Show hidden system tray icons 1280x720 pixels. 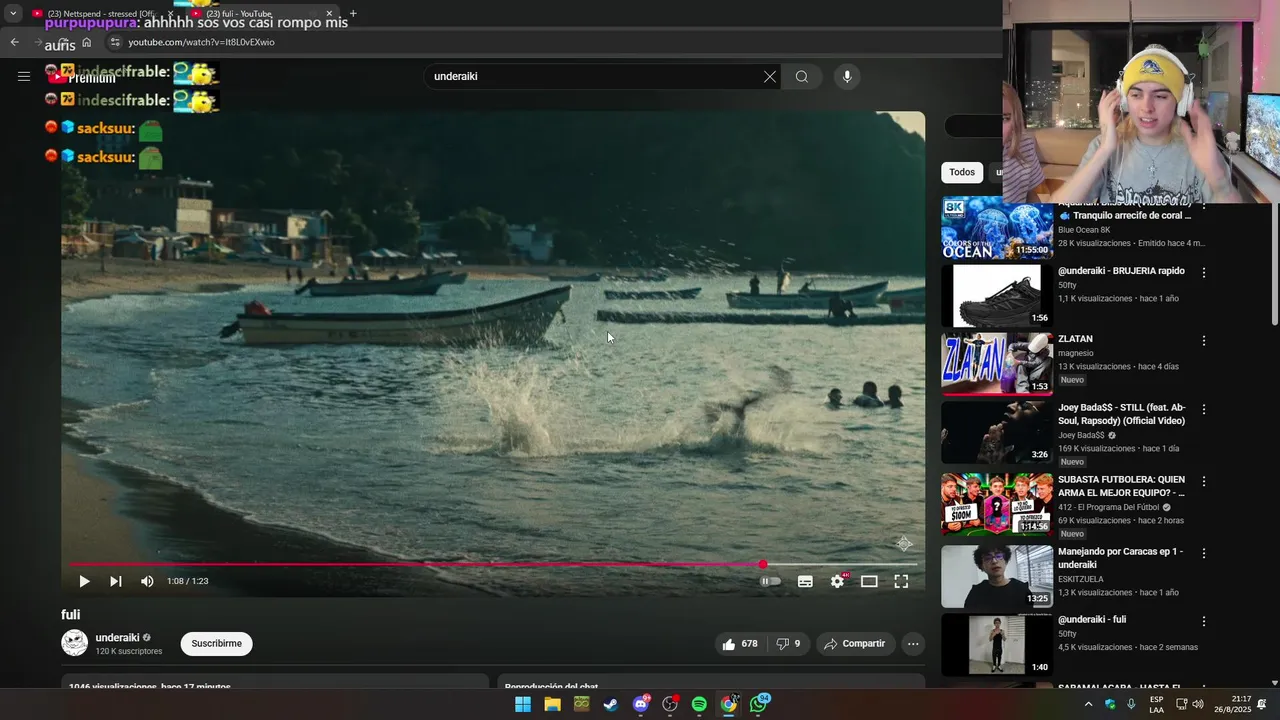[x=1088, y=704]
